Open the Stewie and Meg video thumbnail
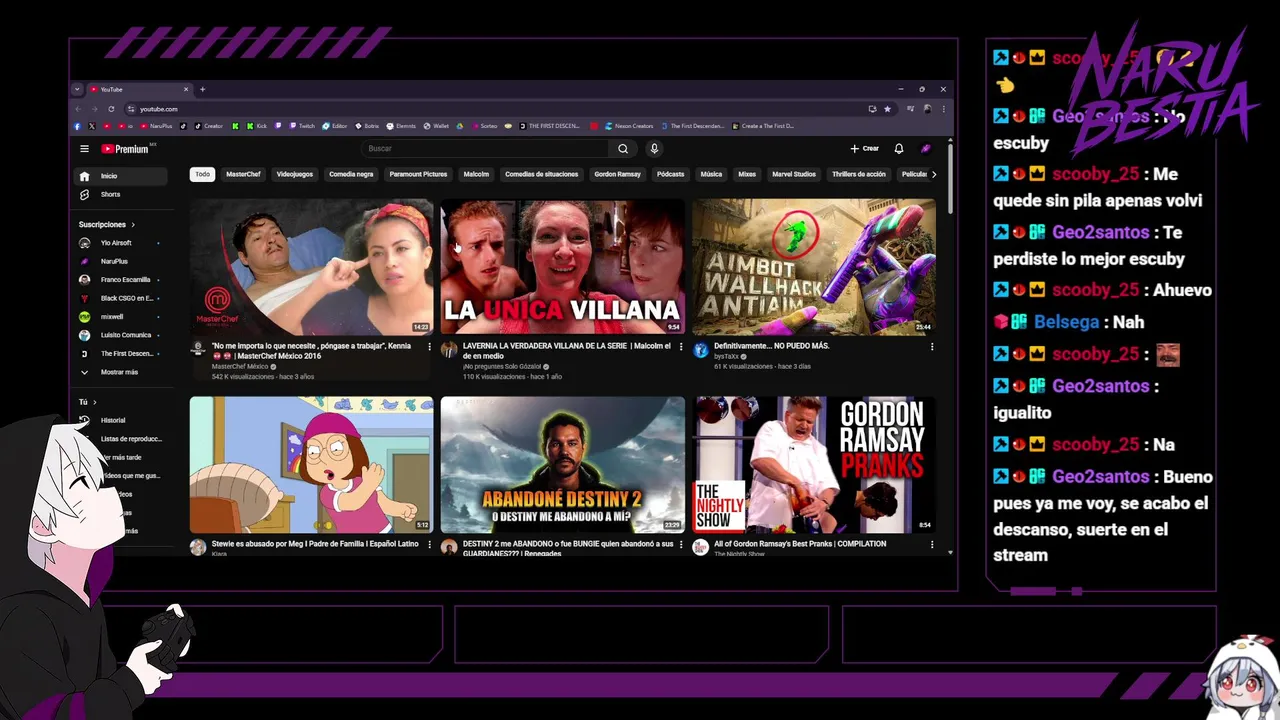The height and width of the screenshot is (720, 1280). pyautogui.click(x=311, y=465)
